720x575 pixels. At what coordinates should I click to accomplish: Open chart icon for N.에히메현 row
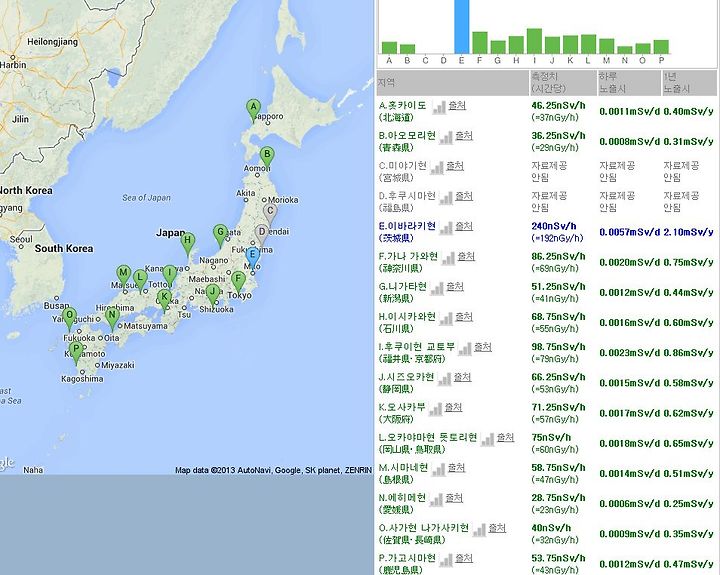[436, 500]
